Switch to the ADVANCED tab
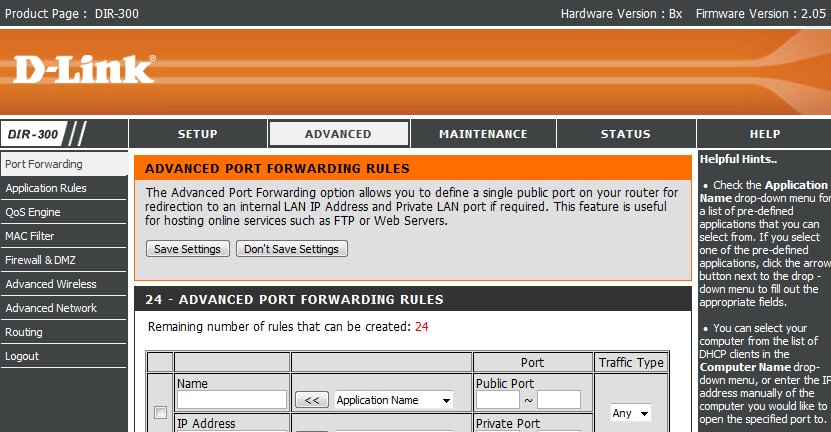The height and width of the screenshot is (432, 831). coord(339,134)
